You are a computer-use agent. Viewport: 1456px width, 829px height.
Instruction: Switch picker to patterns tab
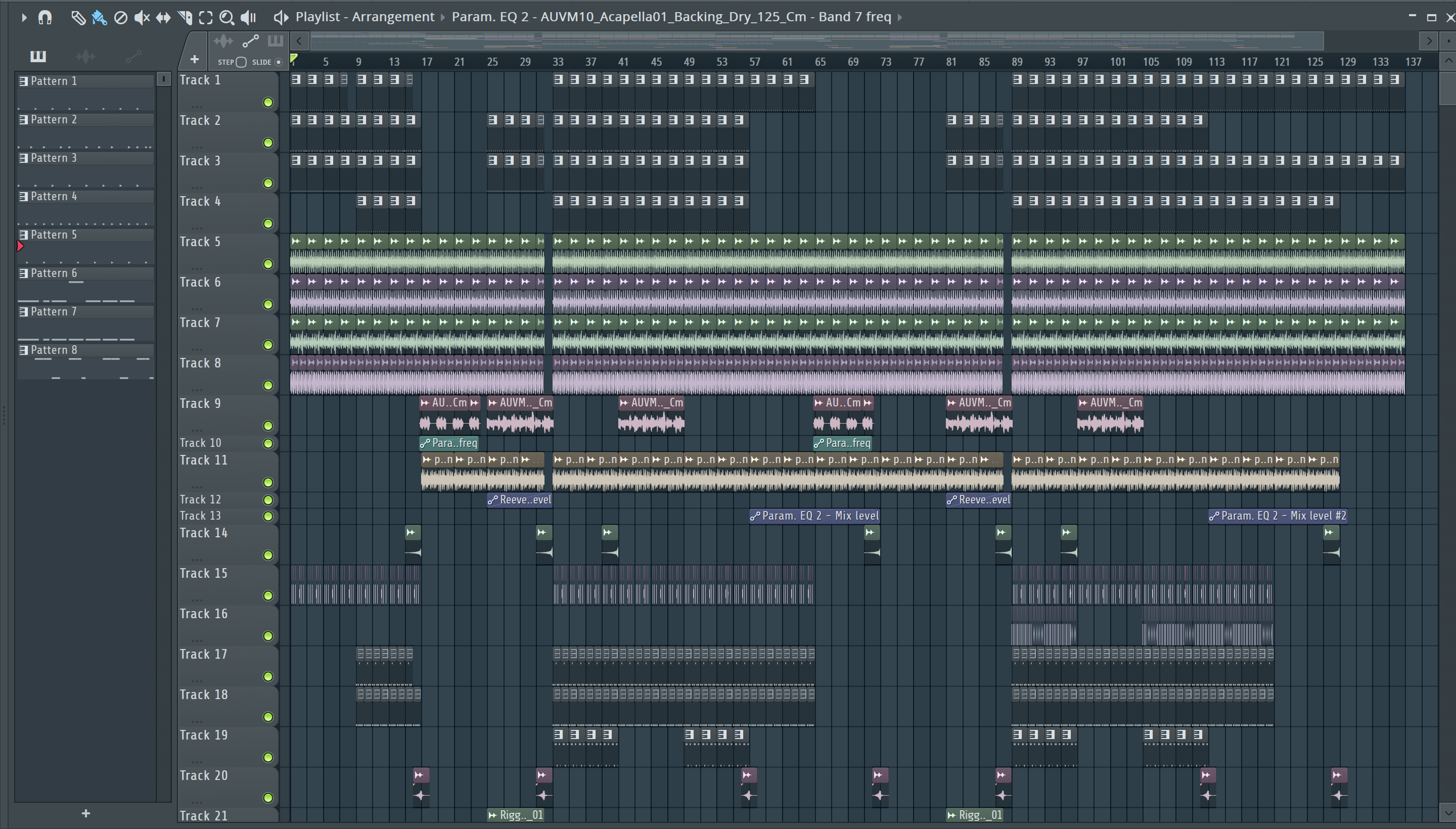click(x=38, y=56)
